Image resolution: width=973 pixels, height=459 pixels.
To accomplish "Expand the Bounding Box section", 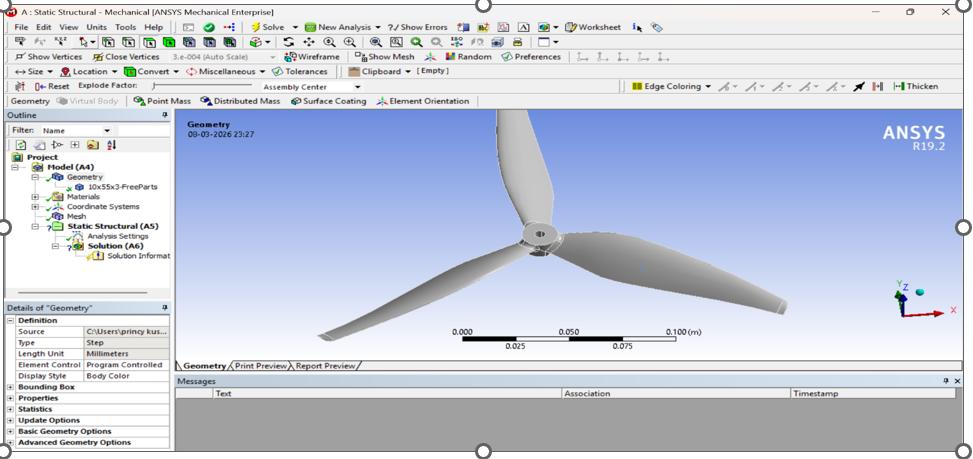I will pyautogui.click(x=11, y=387).
